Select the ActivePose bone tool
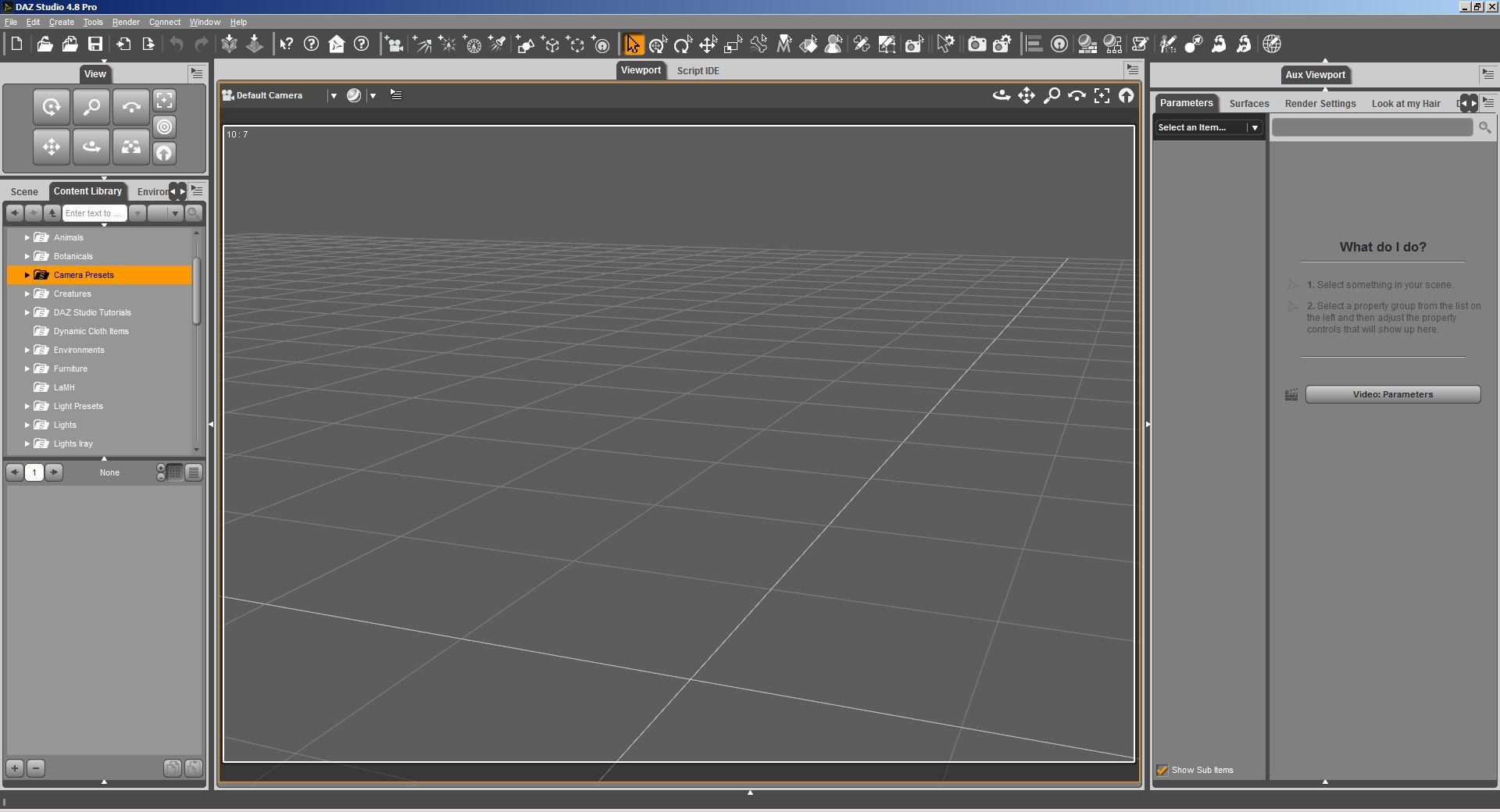This screenshot has height=812, width=1500. pos(759,44)
